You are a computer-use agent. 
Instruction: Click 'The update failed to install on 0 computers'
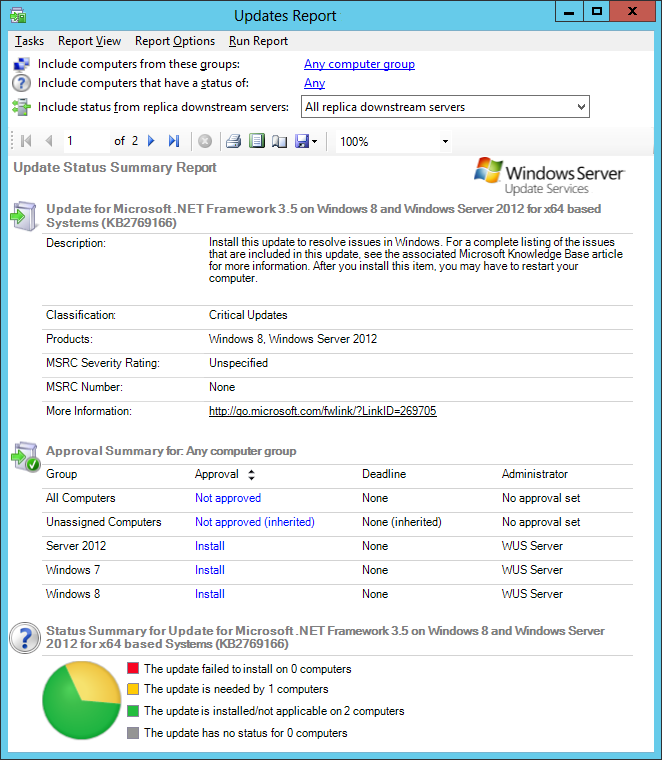[248, 669]
